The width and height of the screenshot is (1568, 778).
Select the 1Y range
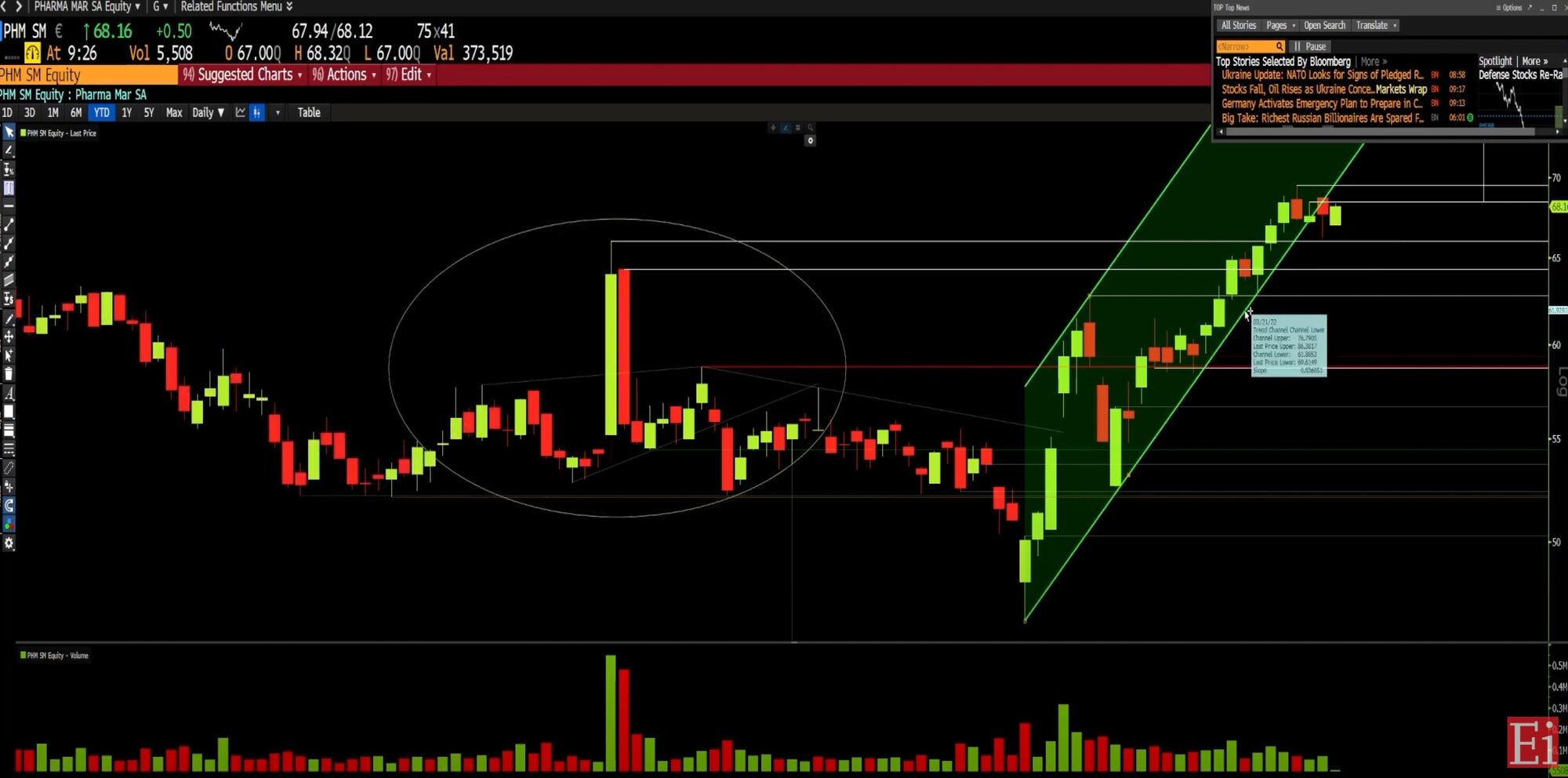(x=126, y=112)
